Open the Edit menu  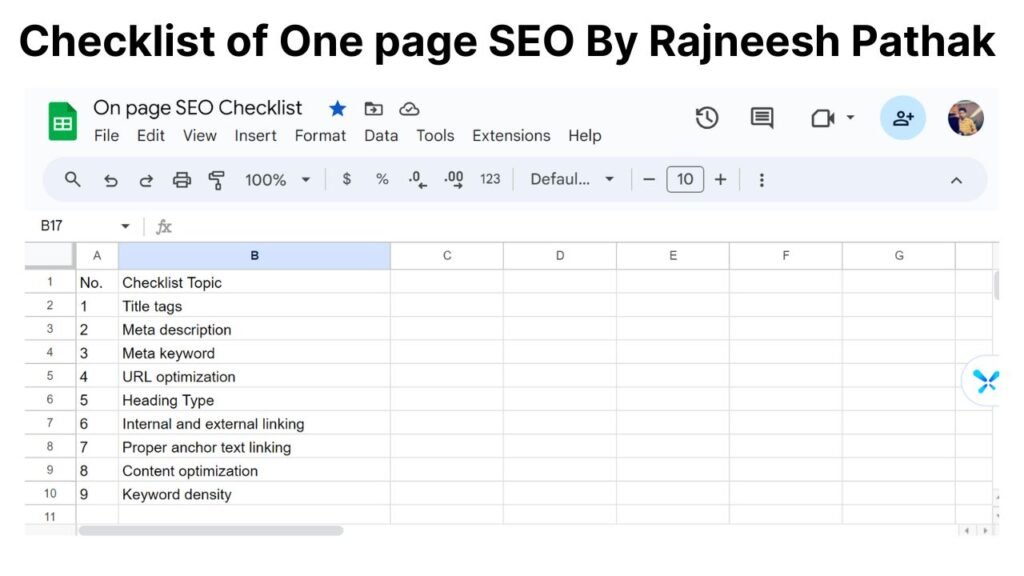(151, 136)
